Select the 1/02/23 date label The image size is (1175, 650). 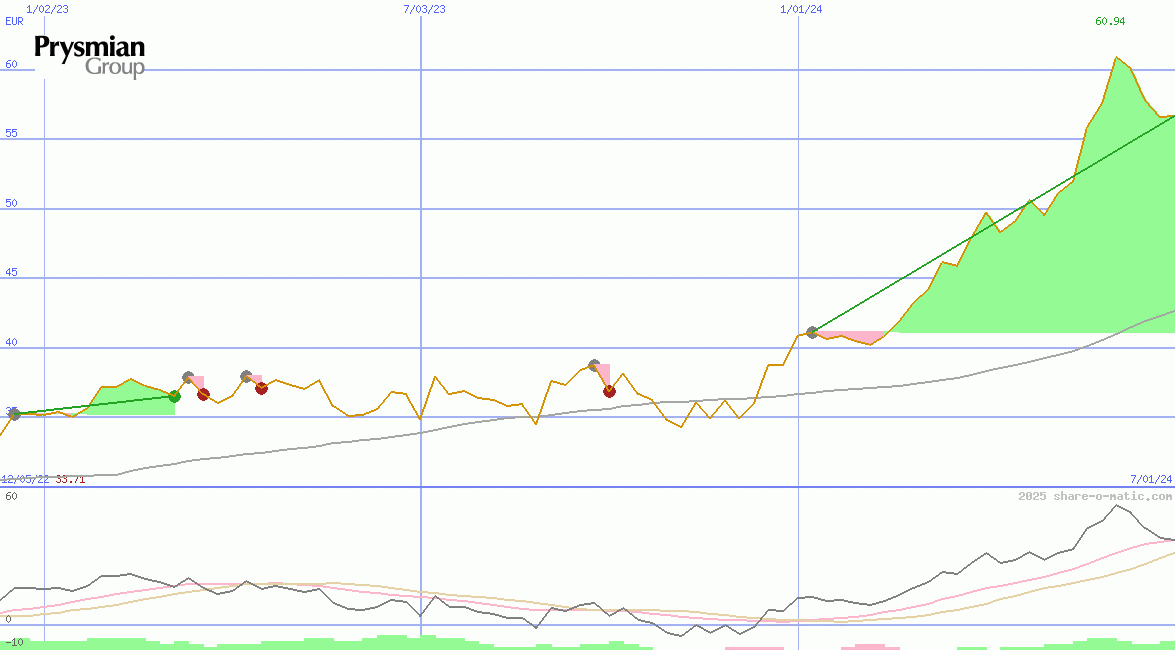(48, 9)
